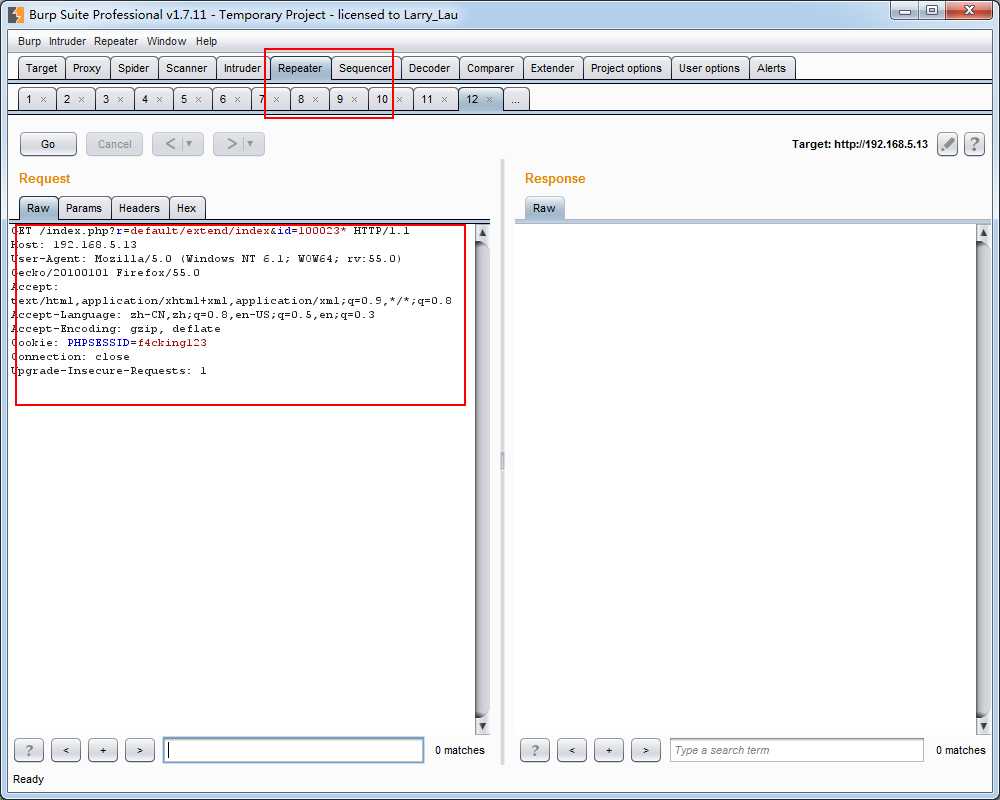Viewport: 1000px width, 800px height.
Task: Click the Target: http://192.168.5.13 label
Action: click(860, 144)
